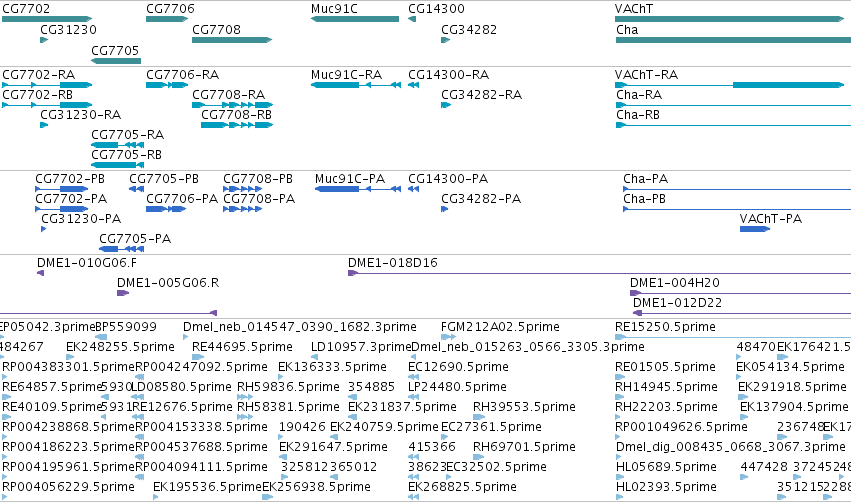The height and width of the screenshot is (502, 851).
Task: Click EST EC12690.5prime
Action: [414, 377]
